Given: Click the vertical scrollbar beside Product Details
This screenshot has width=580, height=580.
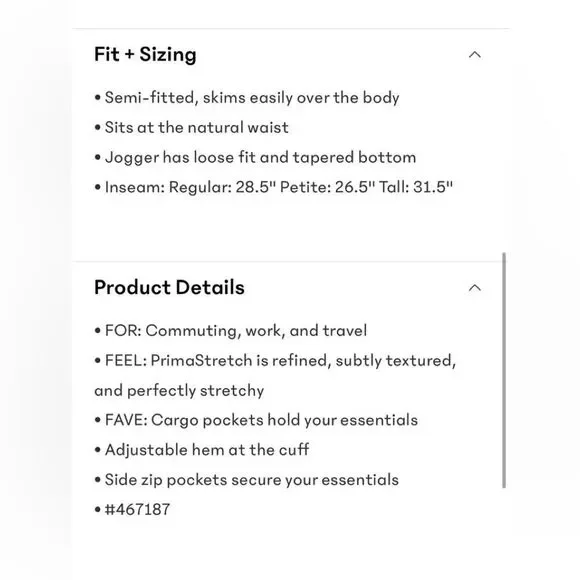Looking at the screenshot, I should (x=504, y=370).
